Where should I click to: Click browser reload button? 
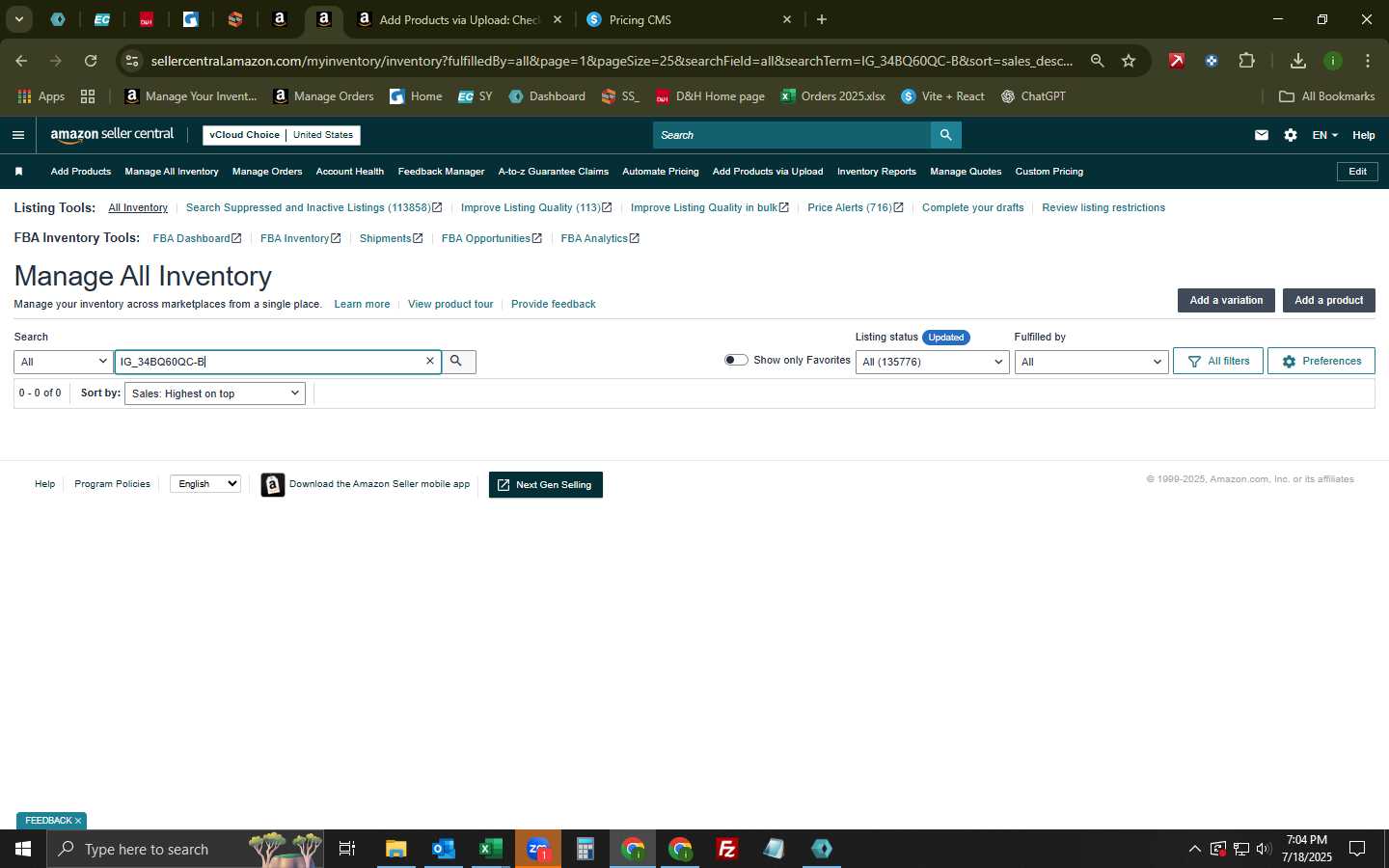(x=91, y=61)
